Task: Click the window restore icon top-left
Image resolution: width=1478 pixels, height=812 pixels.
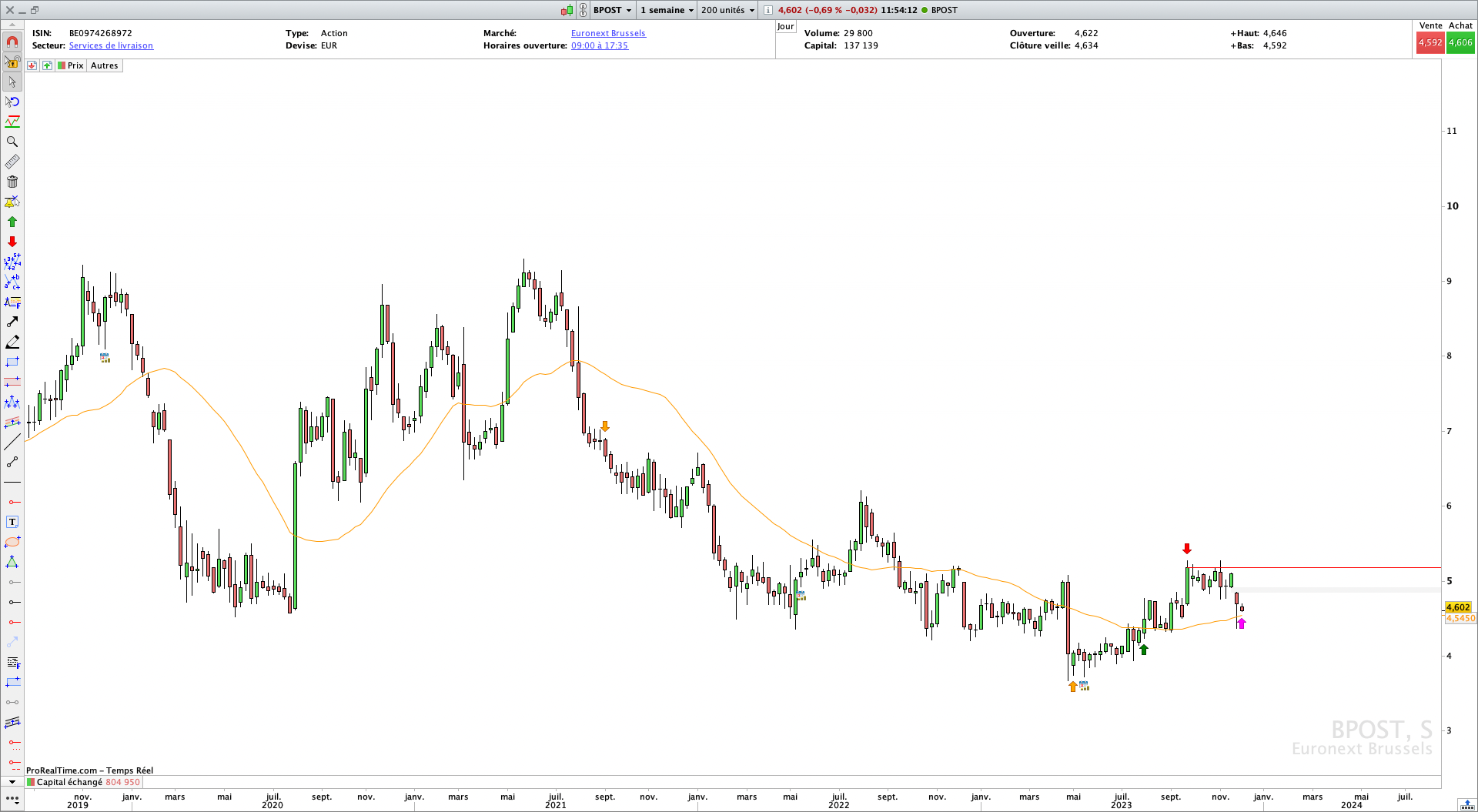Action: [35, 10]
